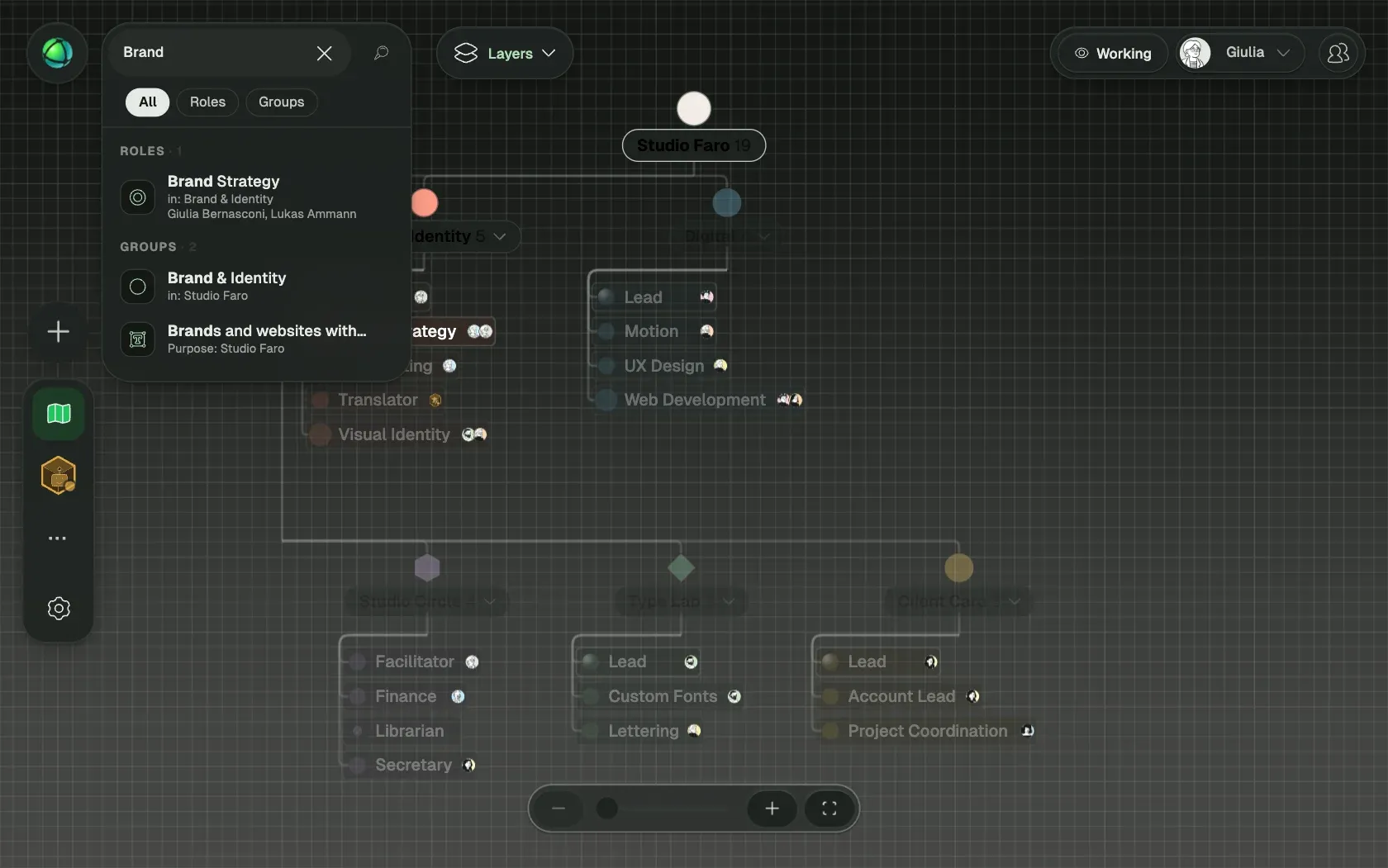
Task: Click the Studio Circle purple hexagon node
Action: pos(427,568)
